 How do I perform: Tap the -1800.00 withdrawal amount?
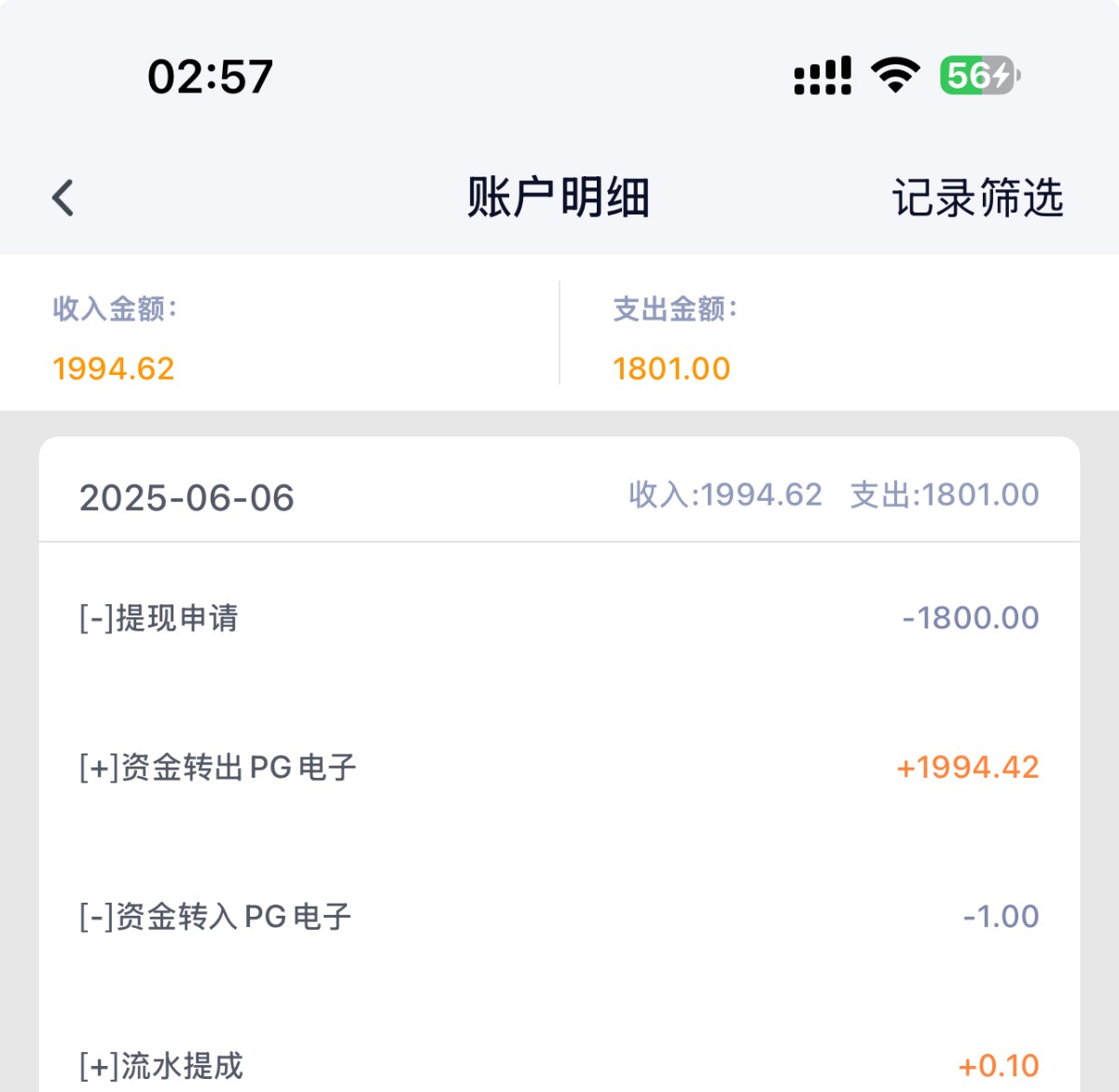(x=970, y=617)
